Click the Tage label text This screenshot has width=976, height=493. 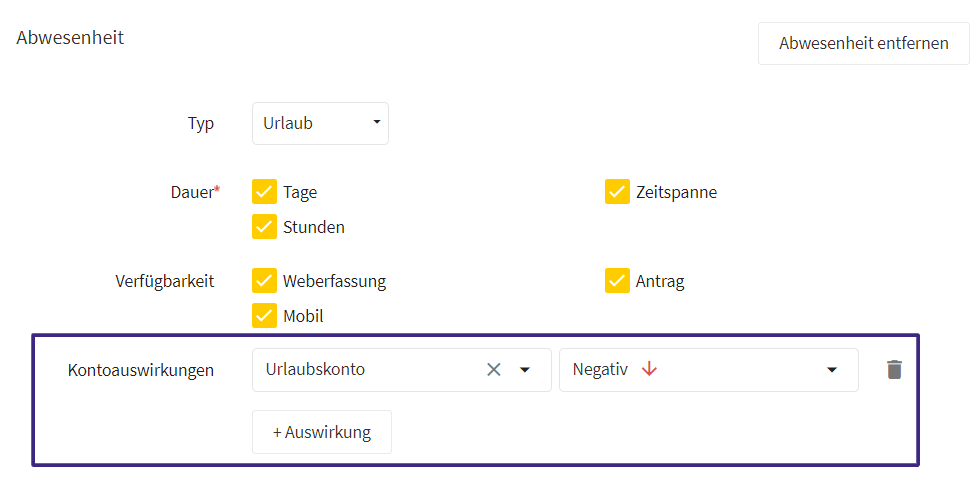[300, 192]
